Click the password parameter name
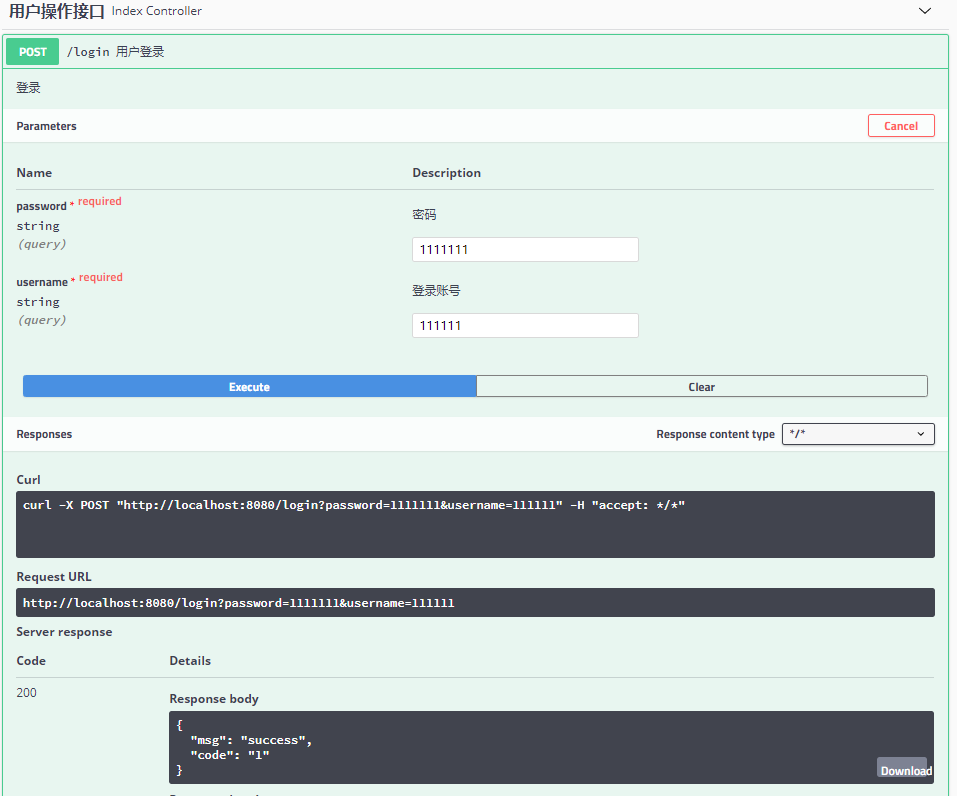957x796 pixels. (42, 206)
